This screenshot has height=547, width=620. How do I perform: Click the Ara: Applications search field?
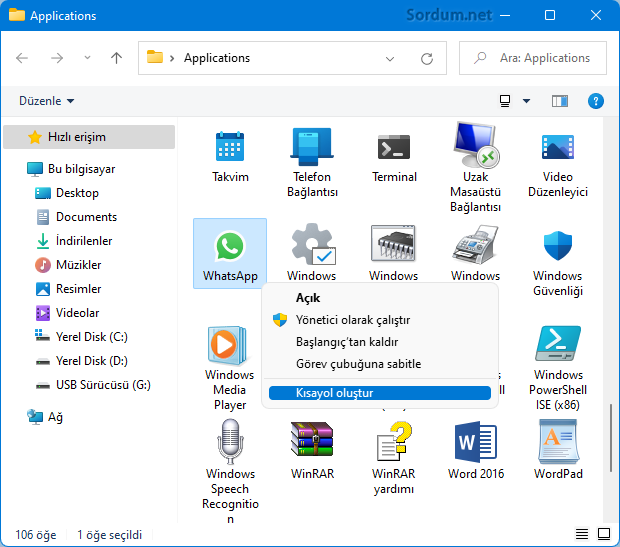pos(533,58)
